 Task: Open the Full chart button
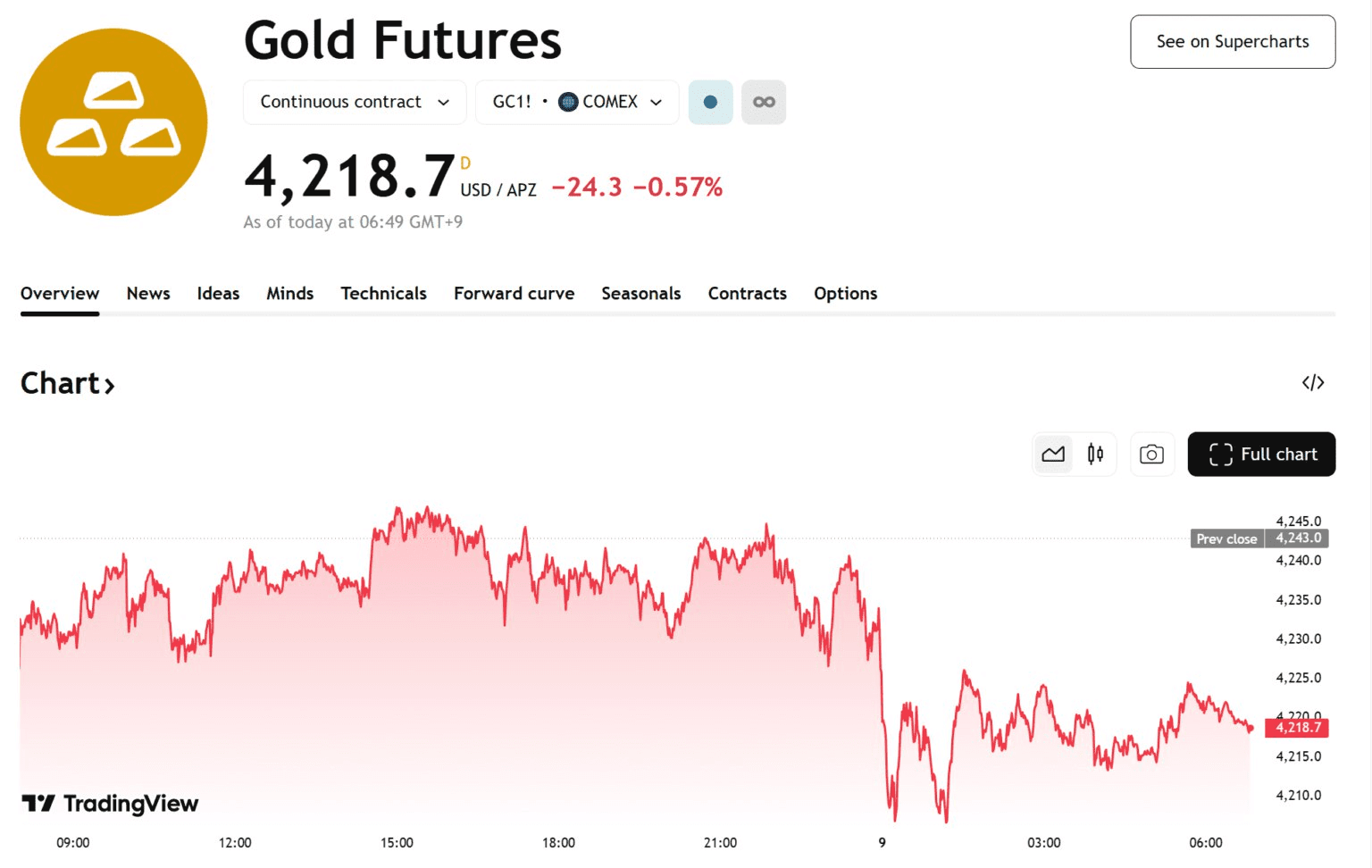pyautogui.click(x=1260, y=455)
